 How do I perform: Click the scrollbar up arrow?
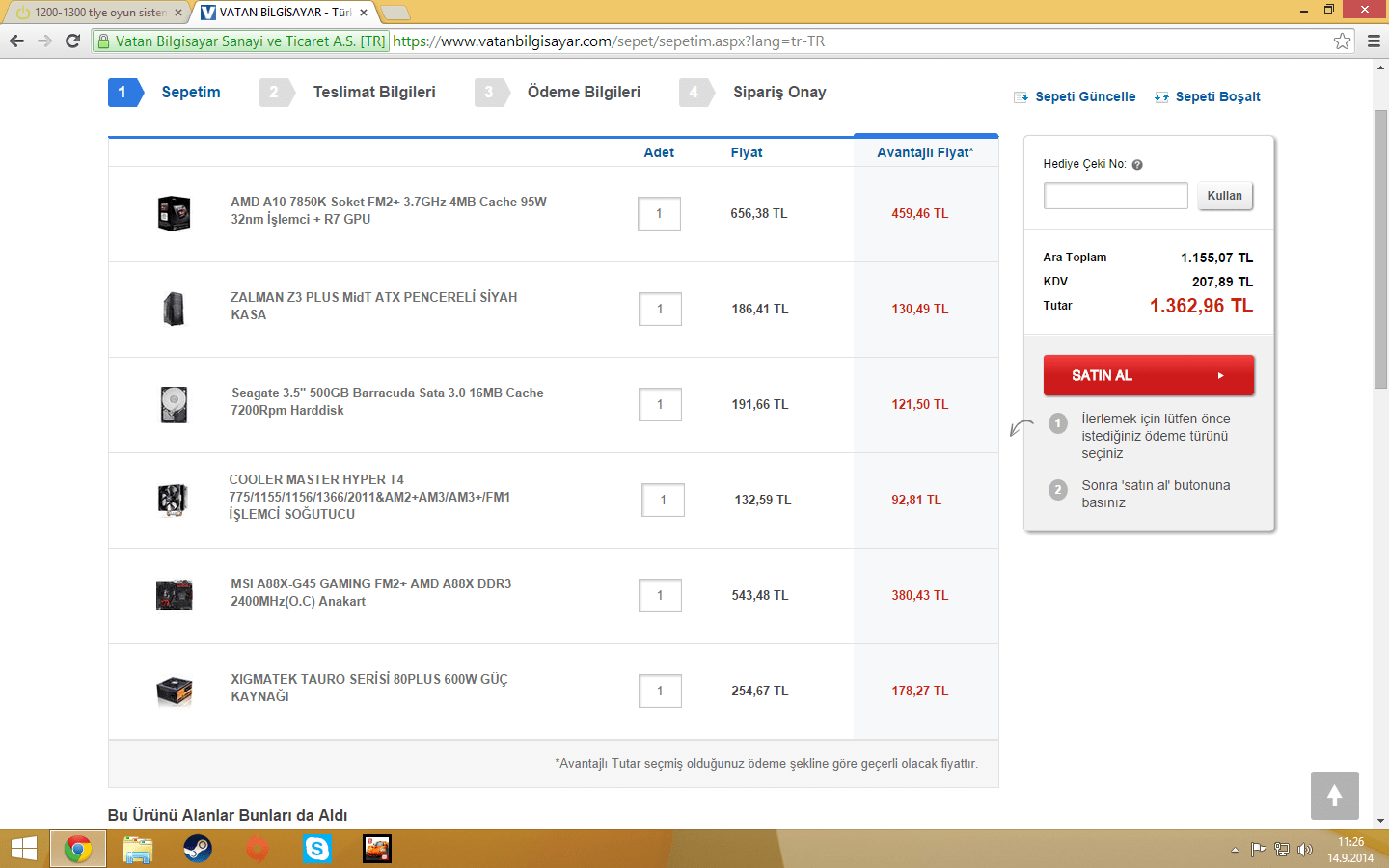pyautogui.click(x=1381, y=68)
